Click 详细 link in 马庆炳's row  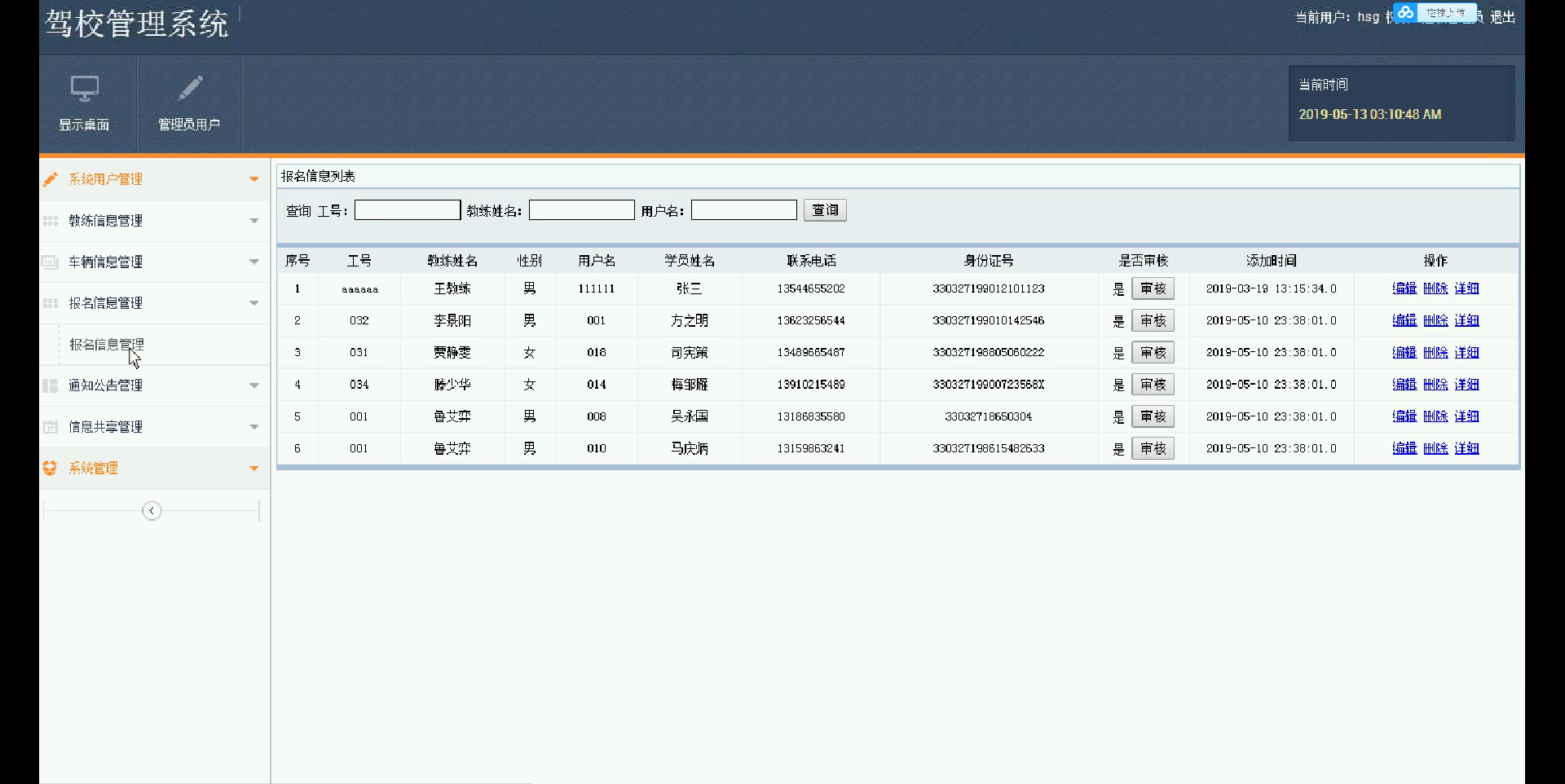(x=1466, y=448)
